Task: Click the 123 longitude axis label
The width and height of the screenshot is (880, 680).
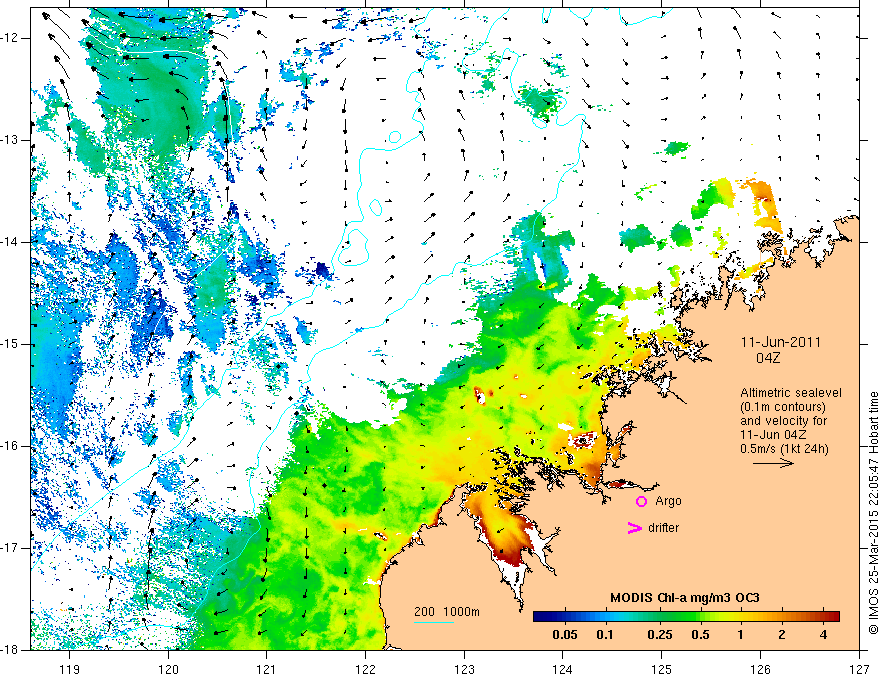Action: 464,669
